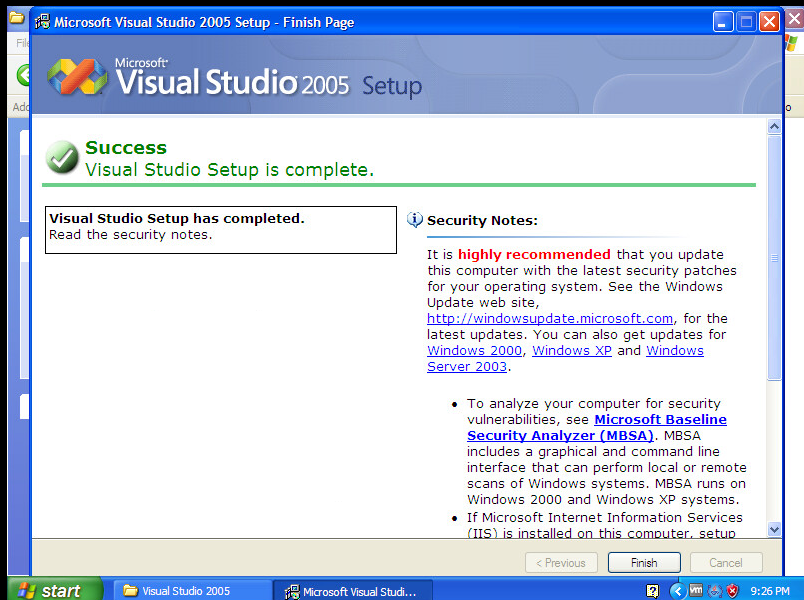Viewport: 804px width, 600px height.
Task: Click the Microsoft Visual Studi... taskbar button
Action: 353,591
